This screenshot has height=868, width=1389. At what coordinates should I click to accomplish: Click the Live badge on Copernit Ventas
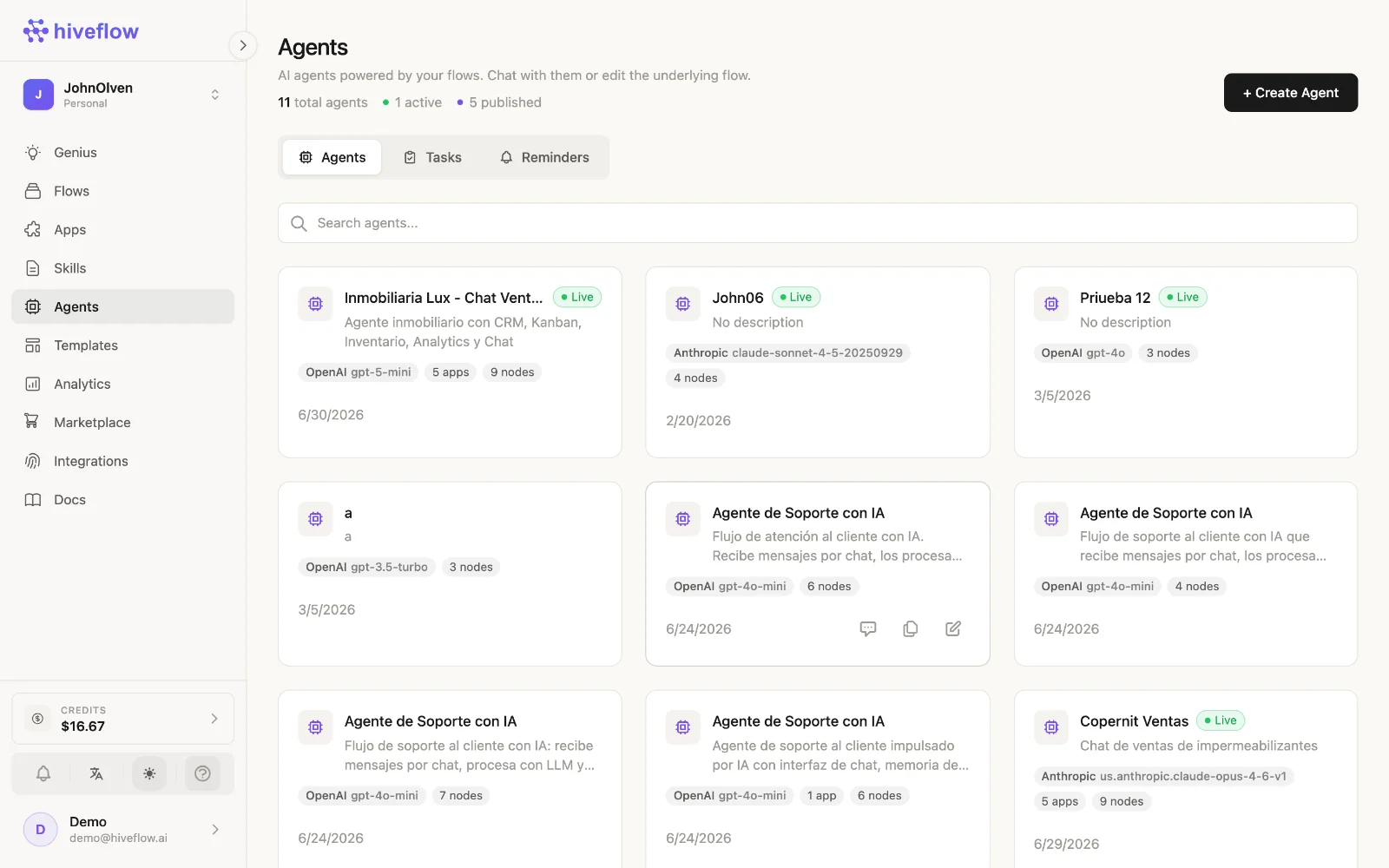(x=1221, y=720)
